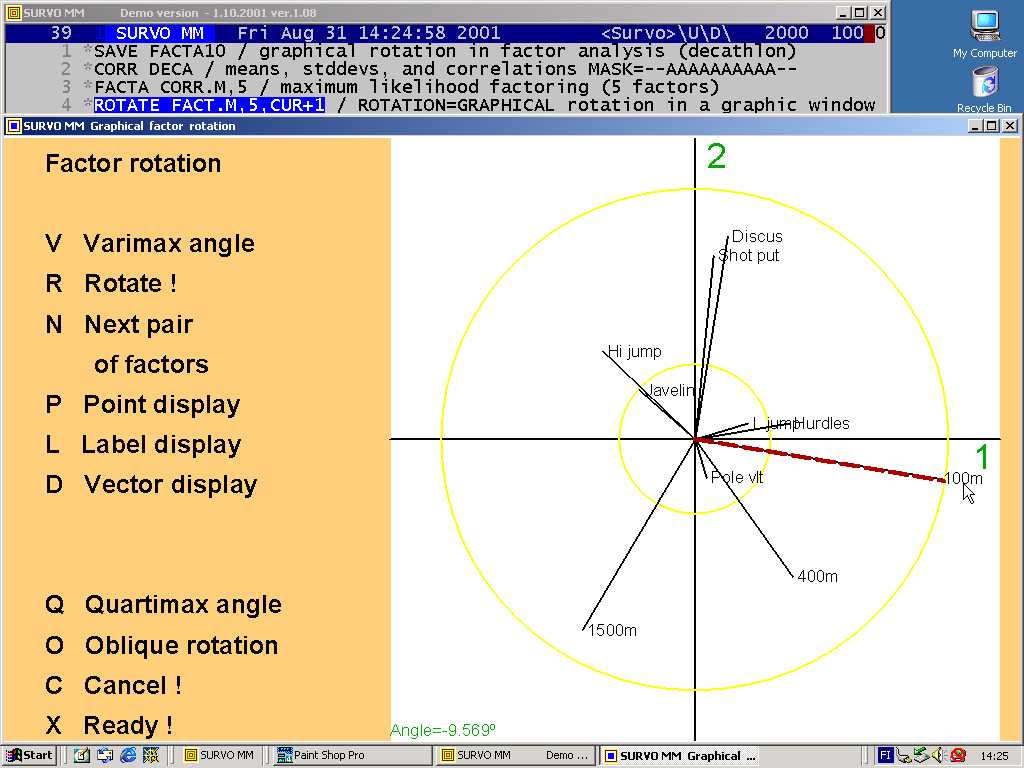The image size is (1024, 768).
Task: Click SURVO MM editor window title icon
Action: point(13,12)
